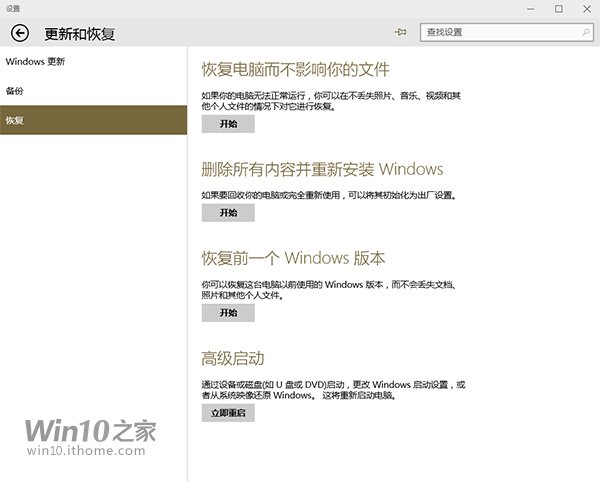Image resolution: width=600 pixels, height=482 pixels.
Task: Click the pin icon beside search
Action: 401,32
